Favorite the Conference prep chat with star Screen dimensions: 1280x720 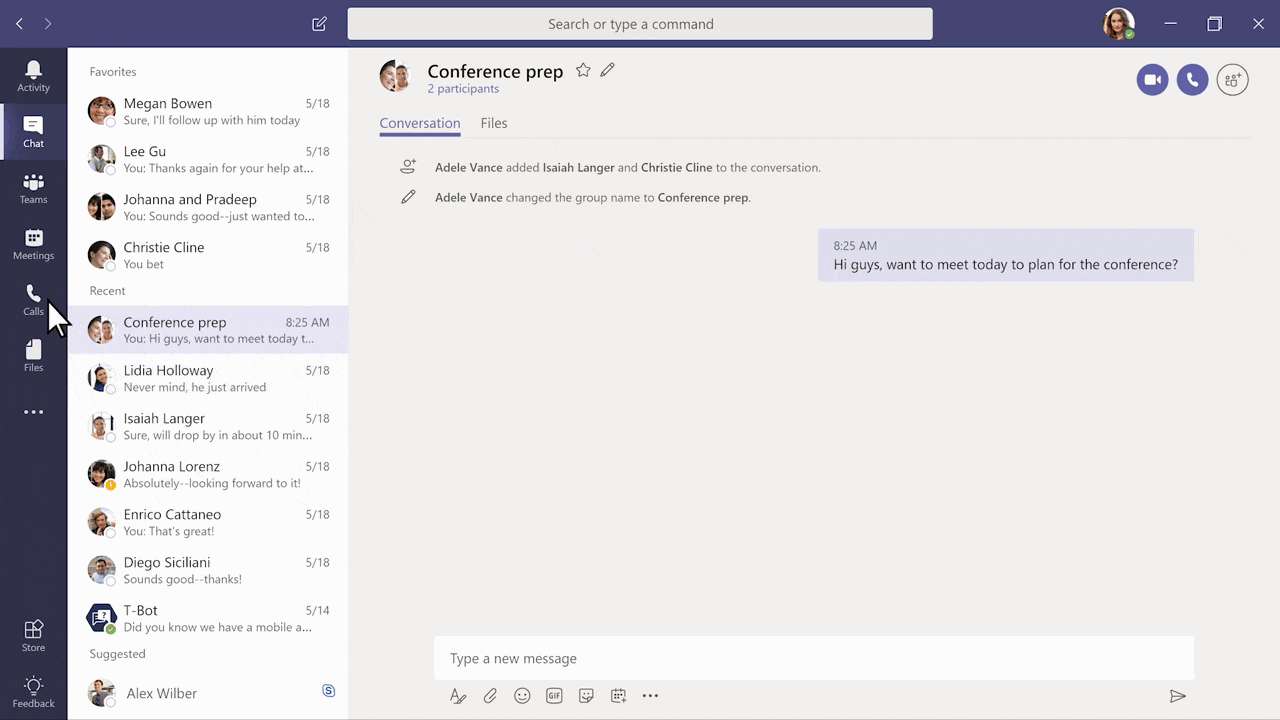tap(583, 70)
